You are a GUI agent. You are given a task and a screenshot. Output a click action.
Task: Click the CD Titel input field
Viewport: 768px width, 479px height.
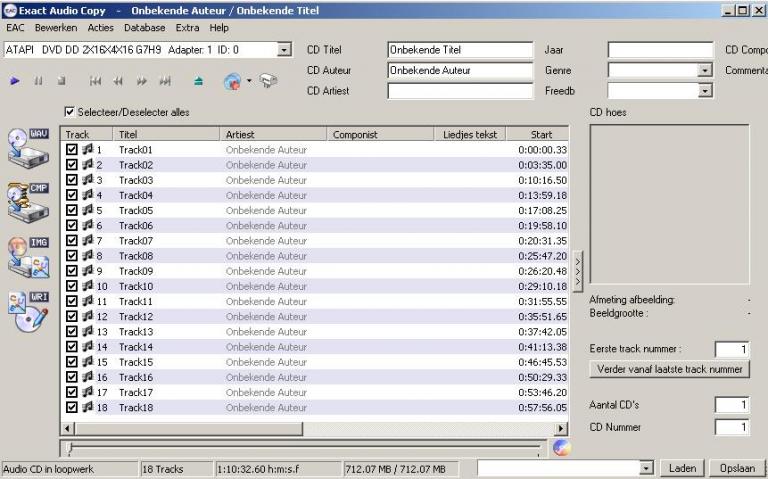click(x=446, y=49)
